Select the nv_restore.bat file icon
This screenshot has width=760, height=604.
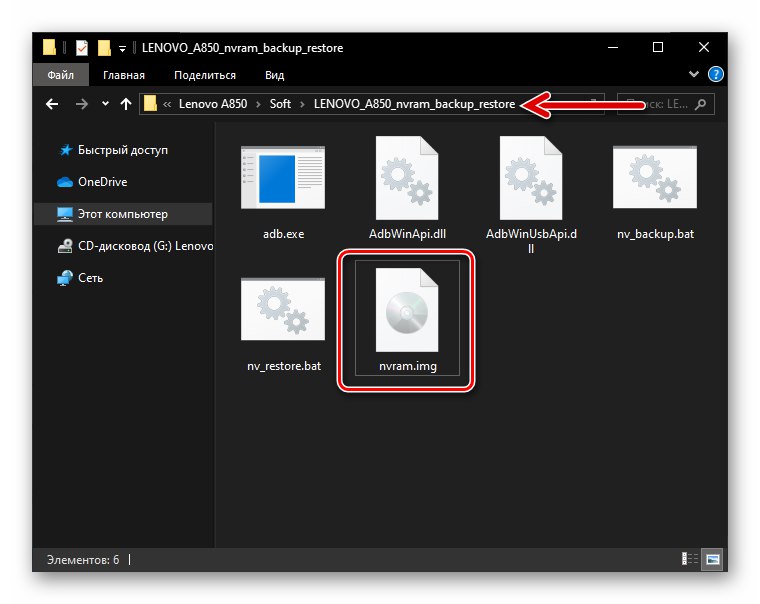(x=283, y=310)
